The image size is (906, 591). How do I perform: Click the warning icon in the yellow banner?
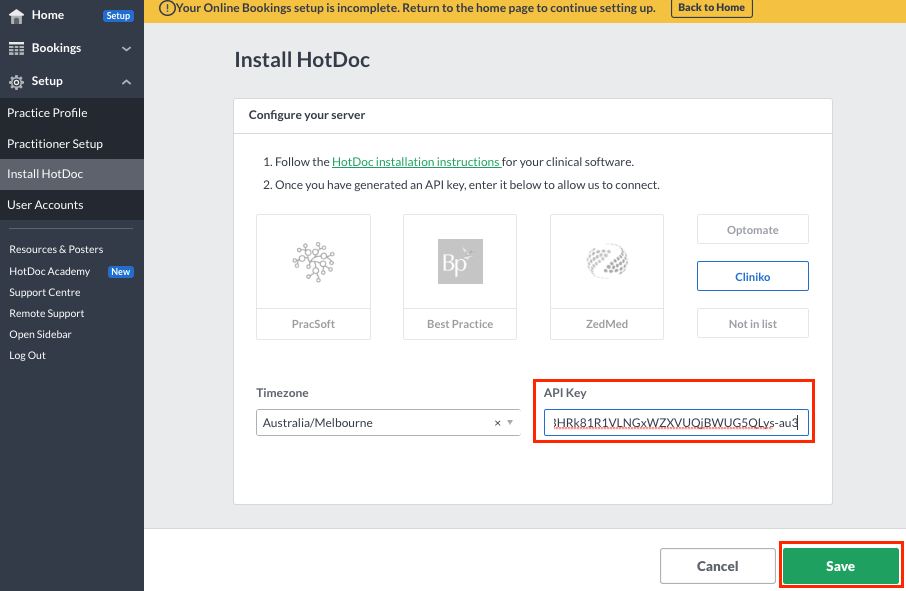coord(167,8)
